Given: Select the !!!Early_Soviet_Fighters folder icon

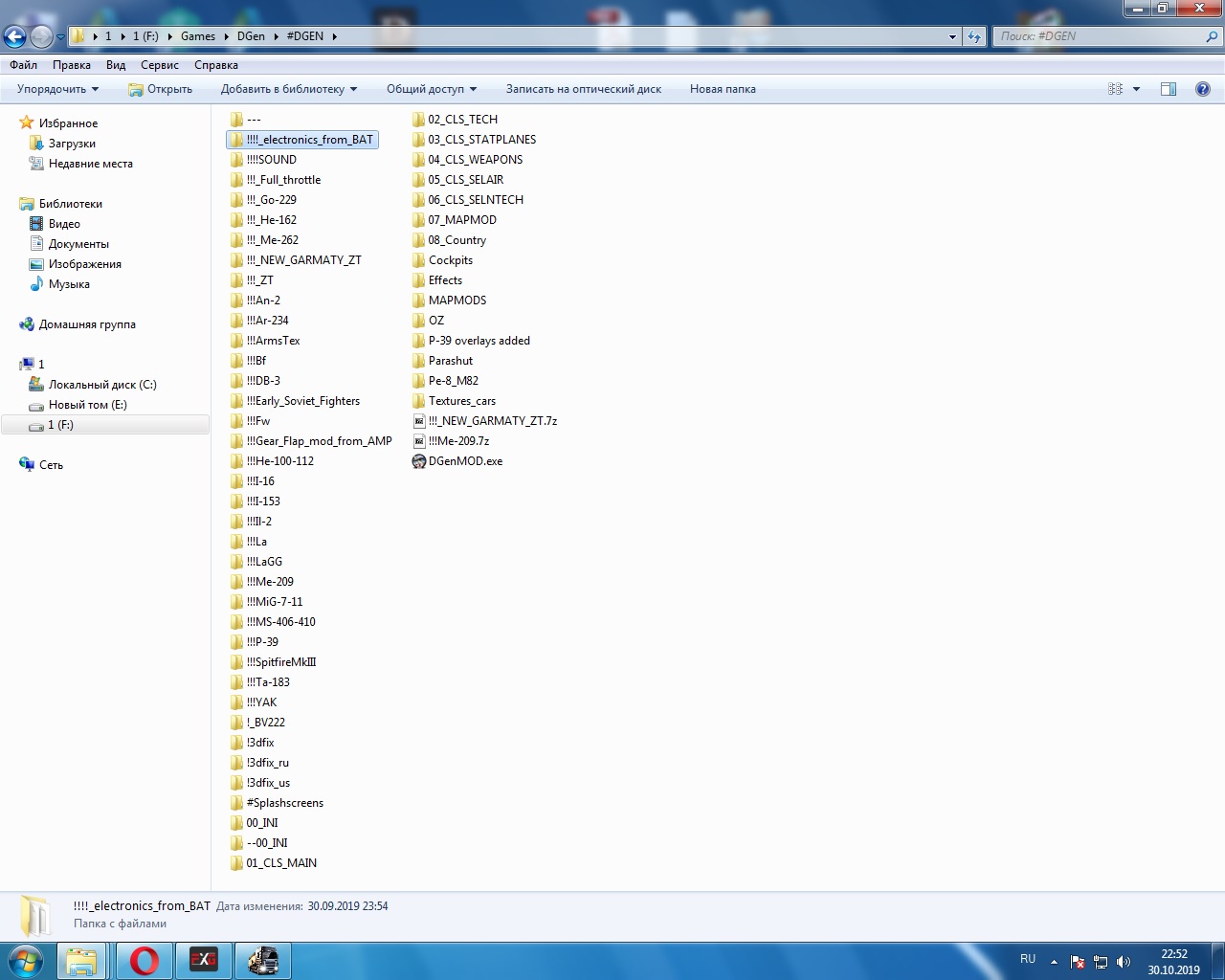Looking at the screenshot, I should coord(236,401).
